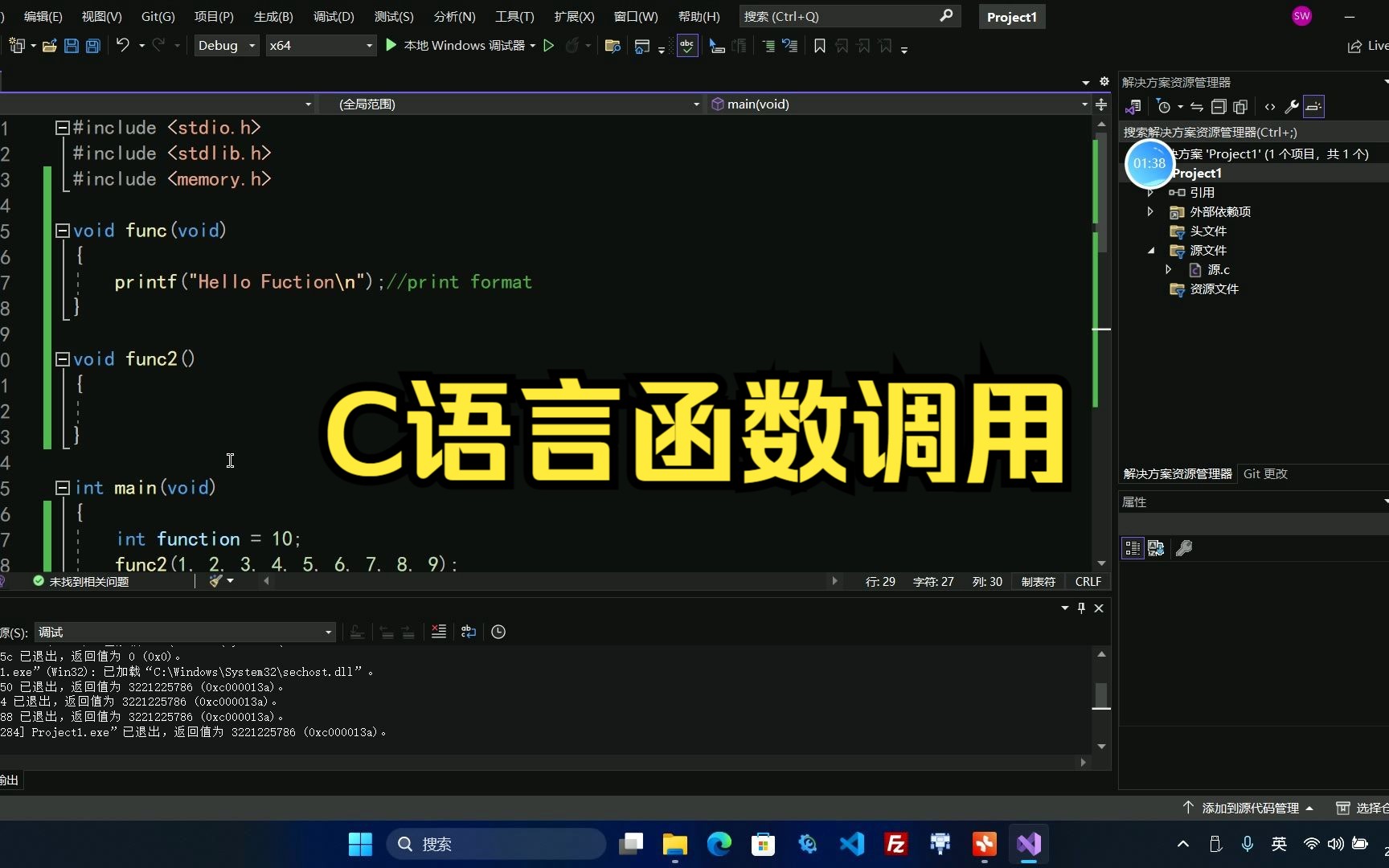This screenshot has width=1389, height=868.
Task: Open Properties wrench in Solution Explorer toolbar
Action: pyautogui.click(x=1292, y=106)
